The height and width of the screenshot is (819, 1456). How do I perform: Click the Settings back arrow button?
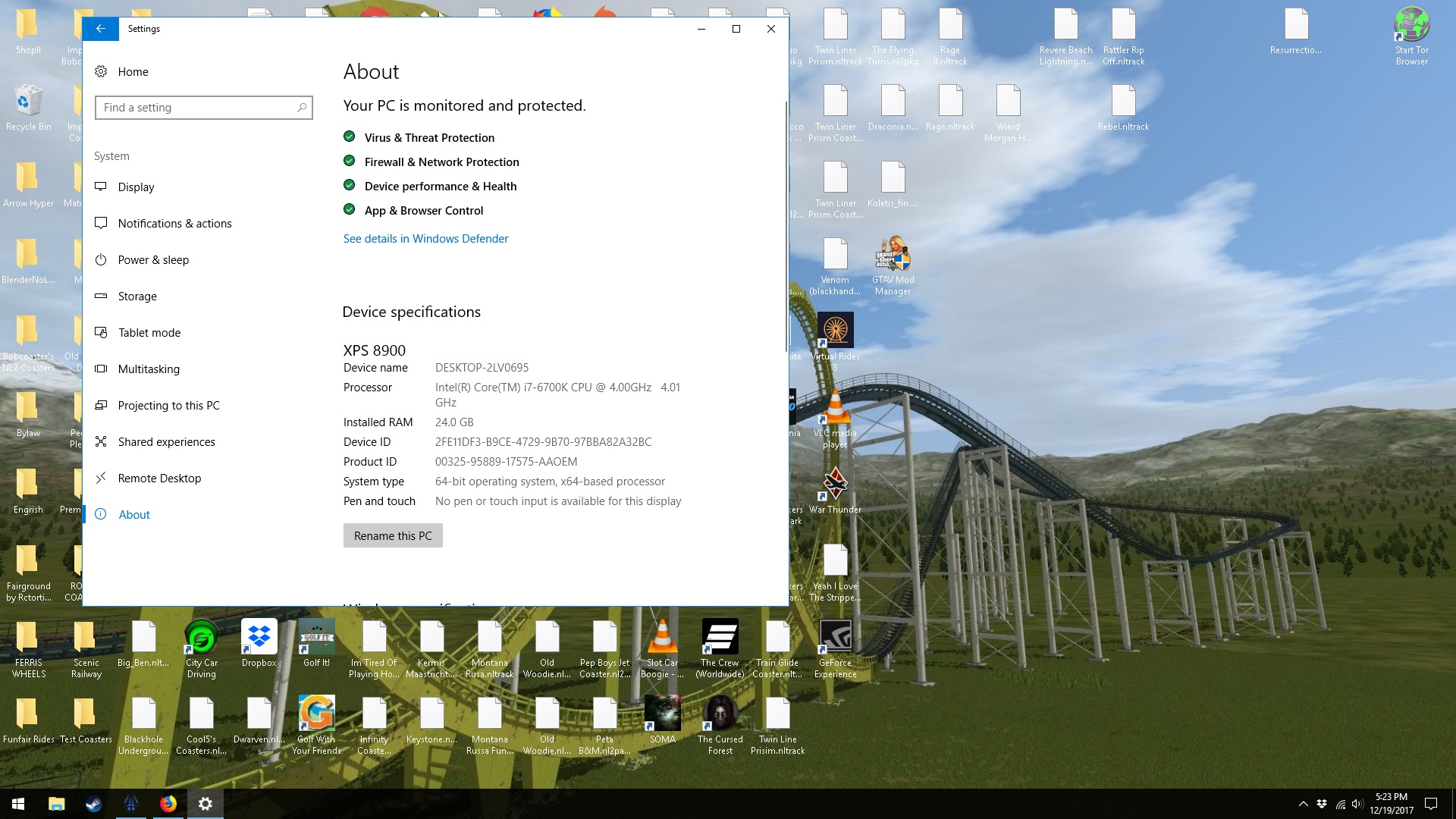[100, 29]
